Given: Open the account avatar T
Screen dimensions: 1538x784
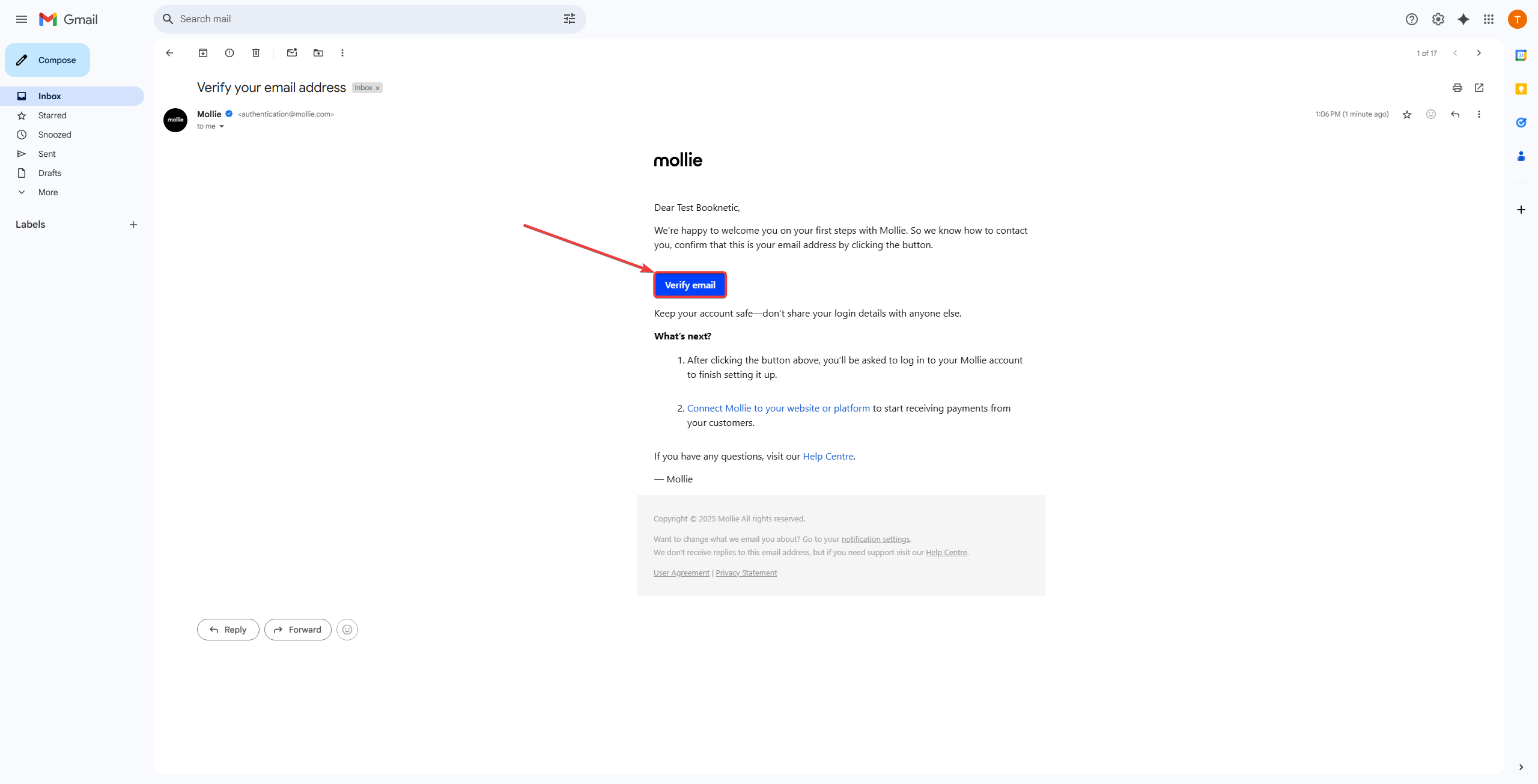Looking at the screenshot, I should tap(1518, 19).
